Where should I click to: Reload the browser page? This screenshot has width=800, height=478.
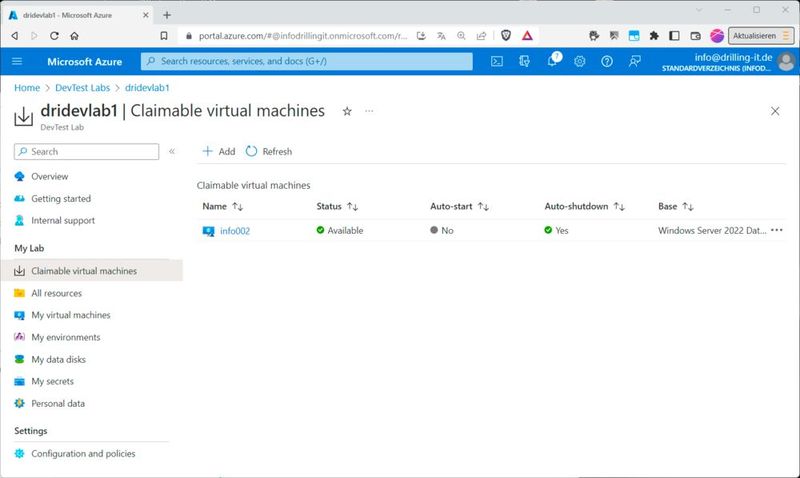pyautogui.click(x=54, y=36)
